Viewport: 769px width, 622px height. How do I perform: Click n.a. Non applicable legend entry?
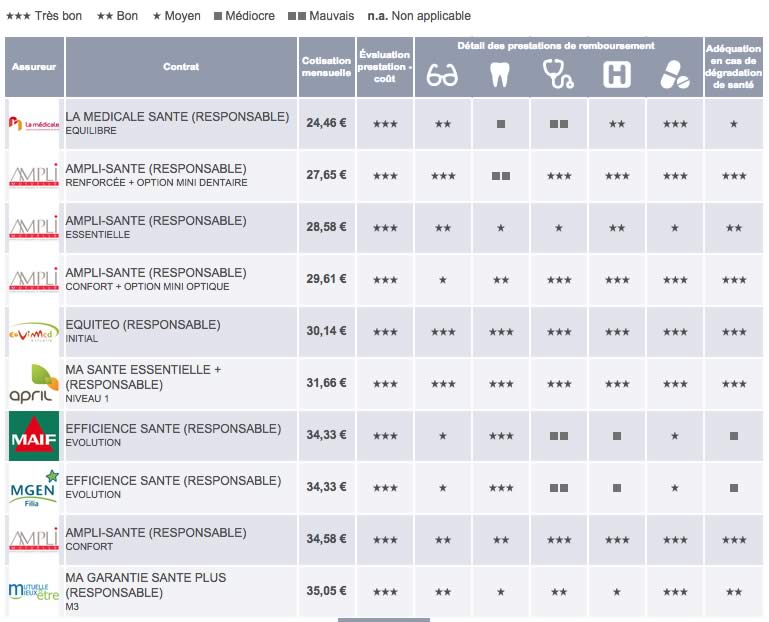click(419, 16)
